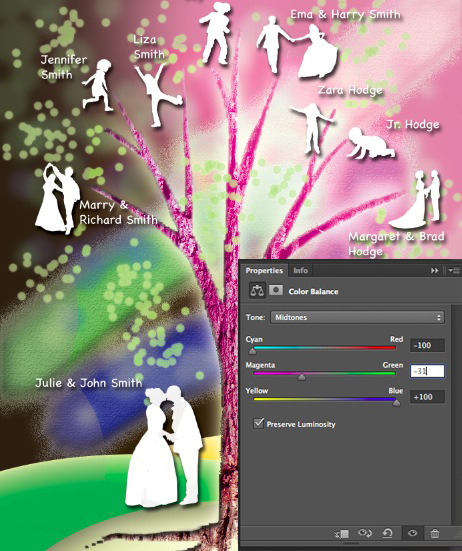Image resolution: width=462 pixels, height=551 pixels.
Task: Switch to the Info tab
Action: (300, 270)
